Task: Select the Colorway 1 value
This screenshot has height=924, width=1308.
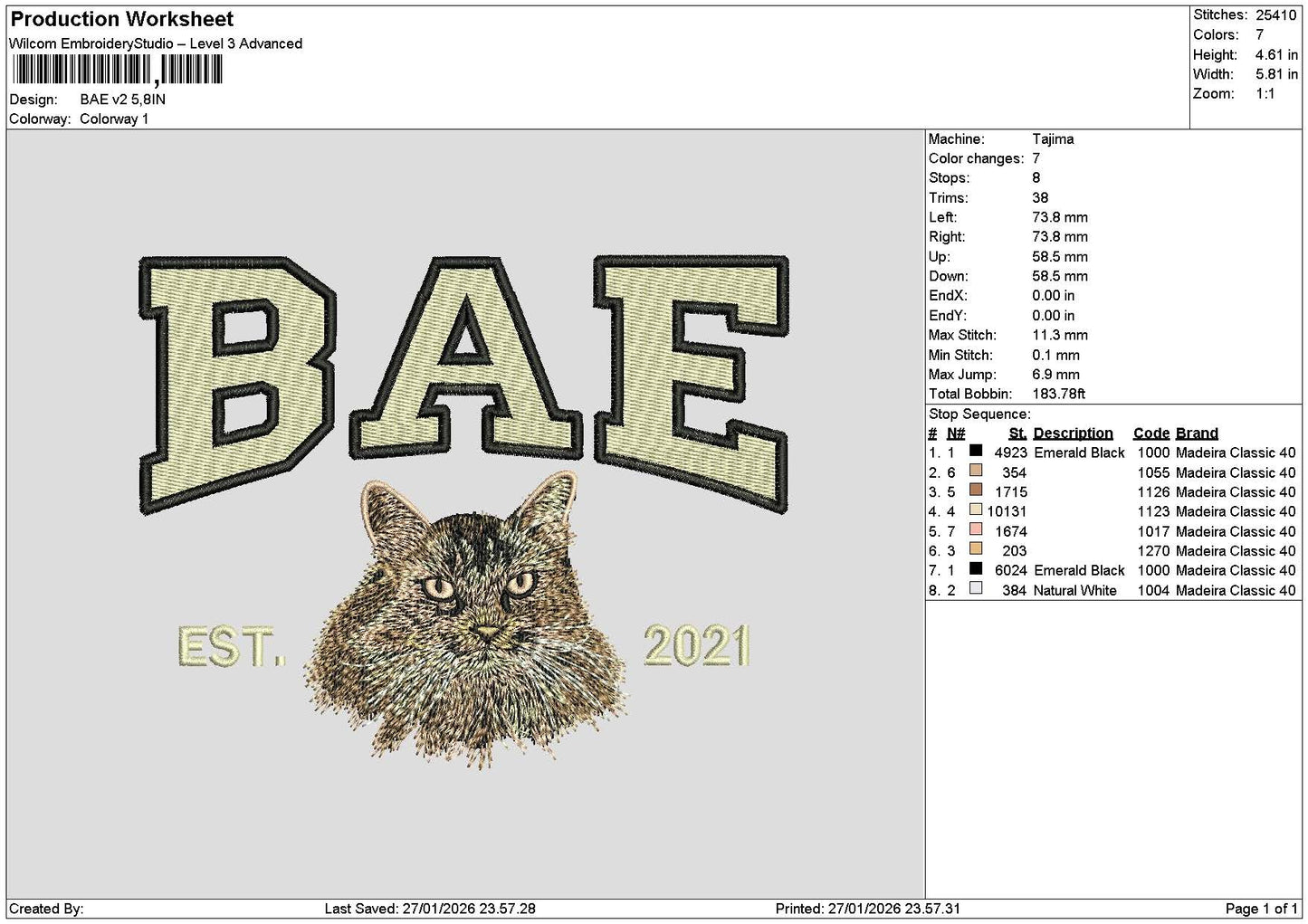Action: (114, 119)
